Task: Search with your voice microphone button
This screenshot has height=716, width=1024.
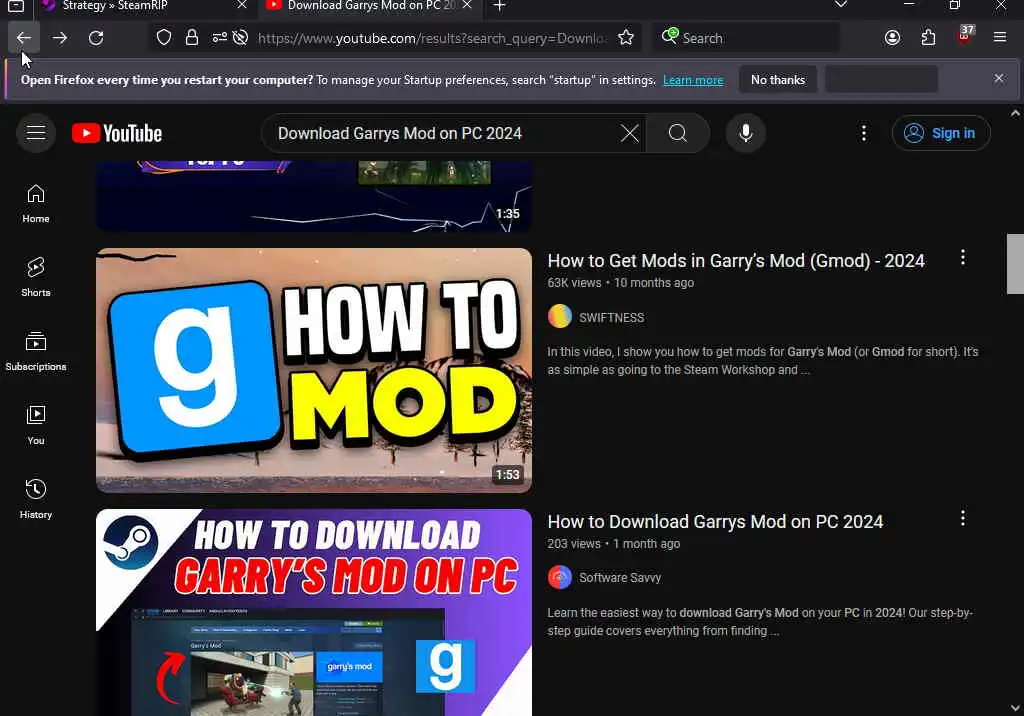Action: point(745,133)
